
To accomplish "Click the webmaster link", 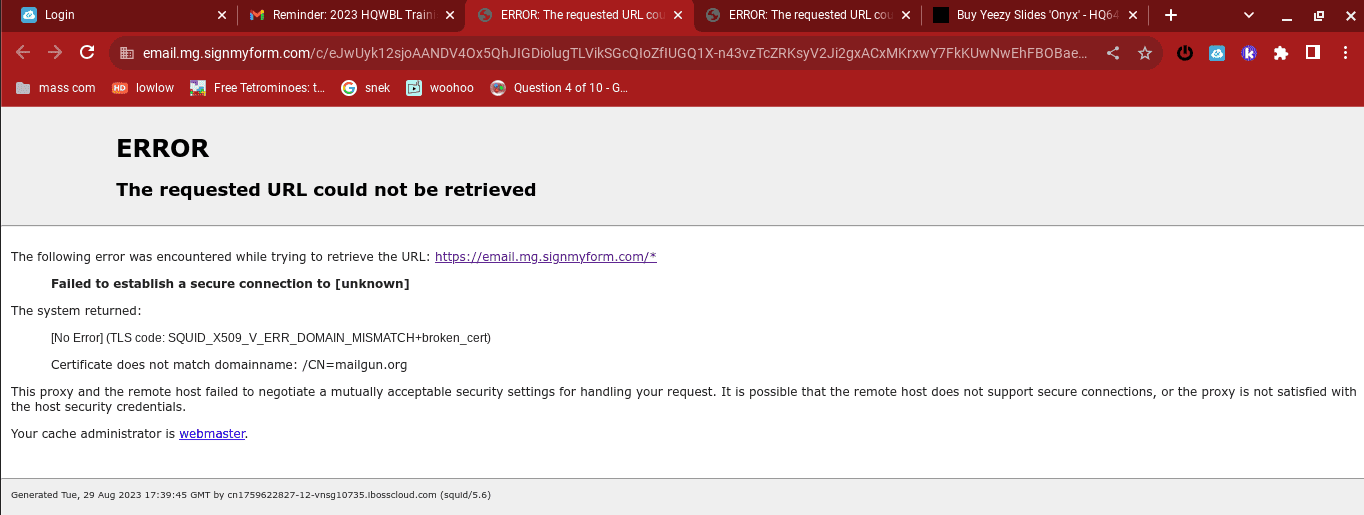I will coord(212,434).
